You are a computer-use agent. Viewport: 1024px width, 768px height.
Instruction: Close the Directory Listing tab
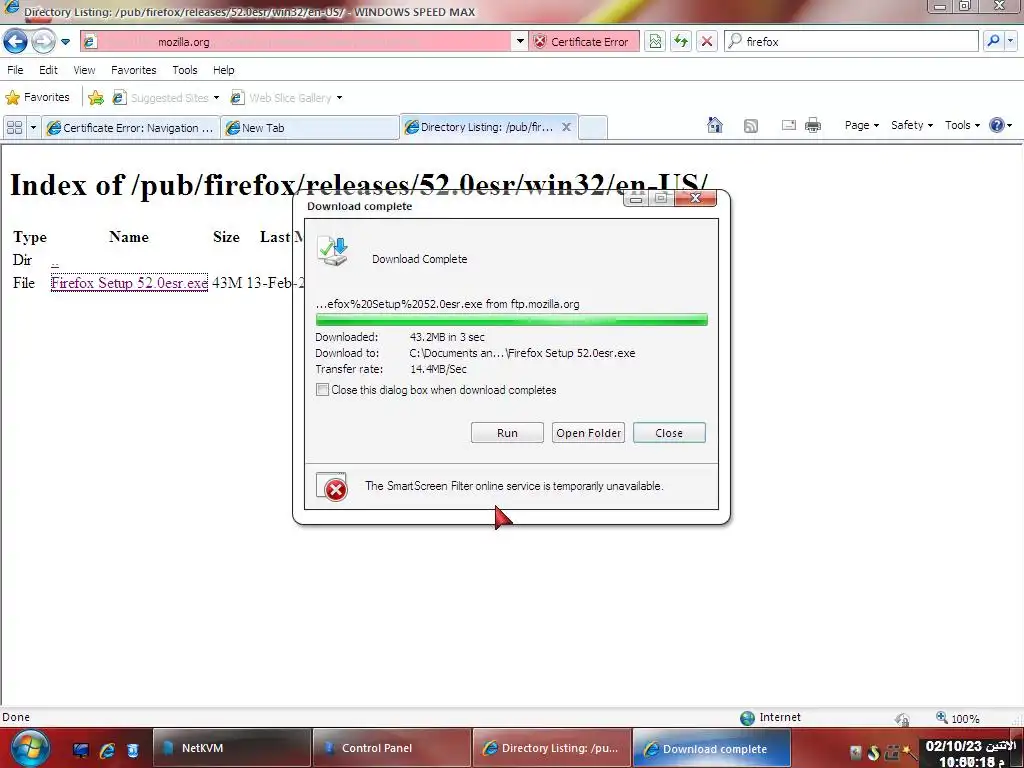(567, 127)
